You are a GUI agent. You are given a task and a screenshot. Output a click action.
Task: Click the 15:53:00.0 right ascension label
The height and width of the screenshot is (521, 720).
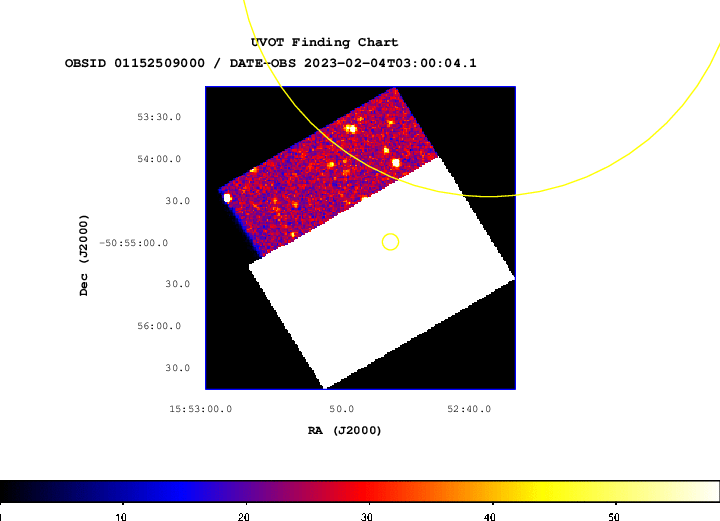[x=201, y=409]
